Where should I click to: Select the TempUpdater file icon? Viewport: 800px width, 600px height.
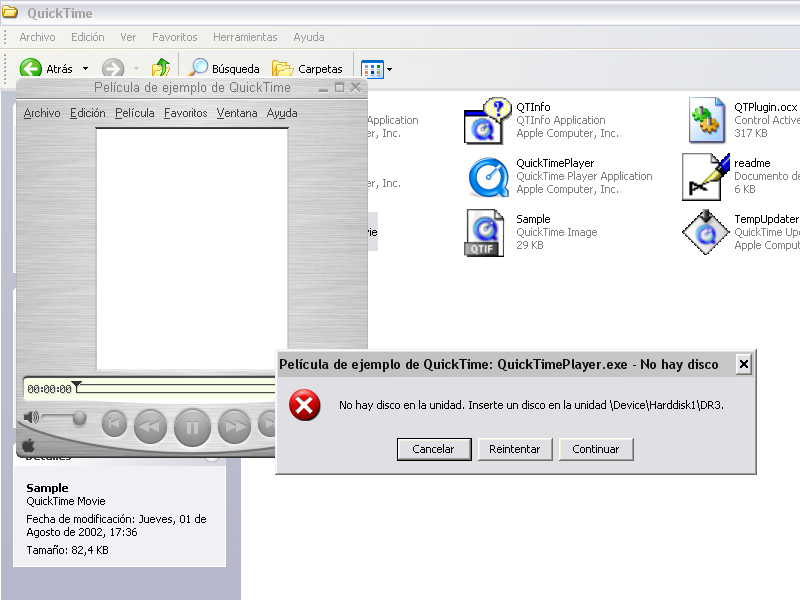click(706, 232)
